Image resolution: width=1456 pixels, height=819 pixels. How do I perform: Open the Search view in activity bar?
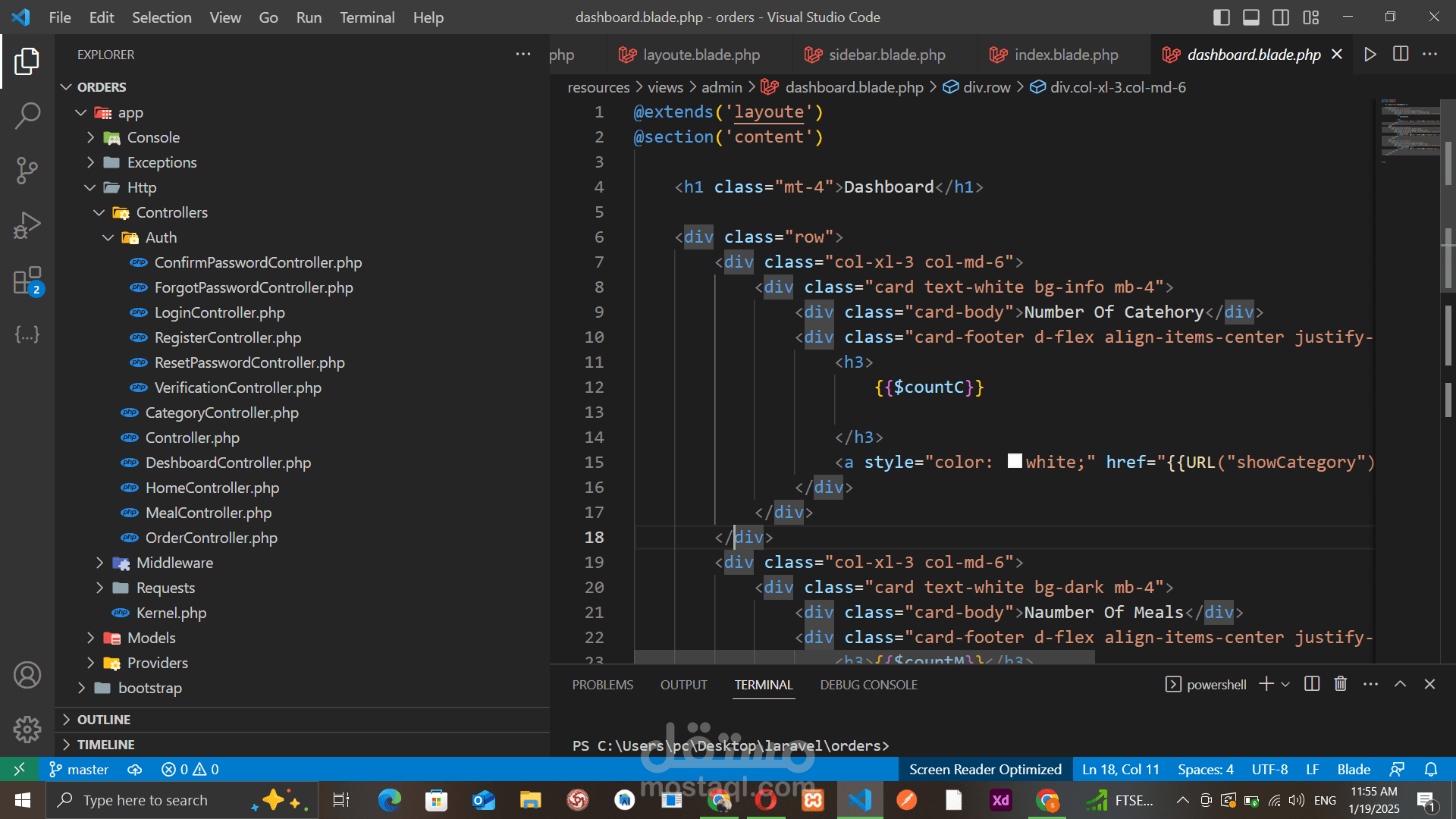[x=27, y=116]
